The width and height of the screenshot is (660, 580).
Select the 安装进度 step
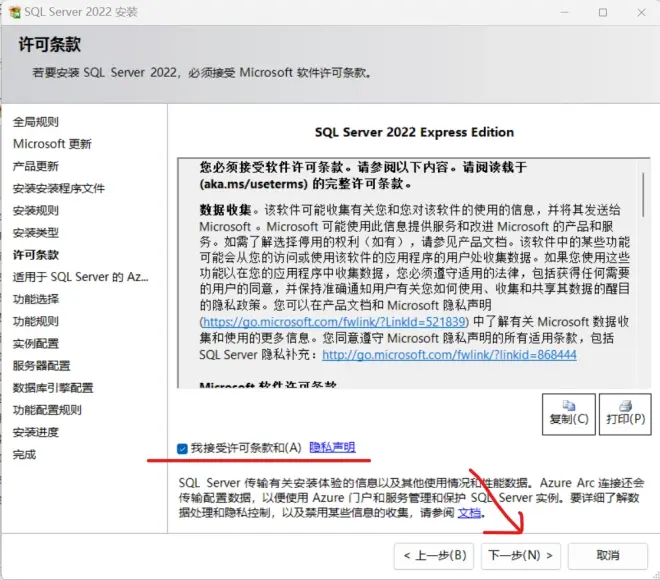point(36,432)
